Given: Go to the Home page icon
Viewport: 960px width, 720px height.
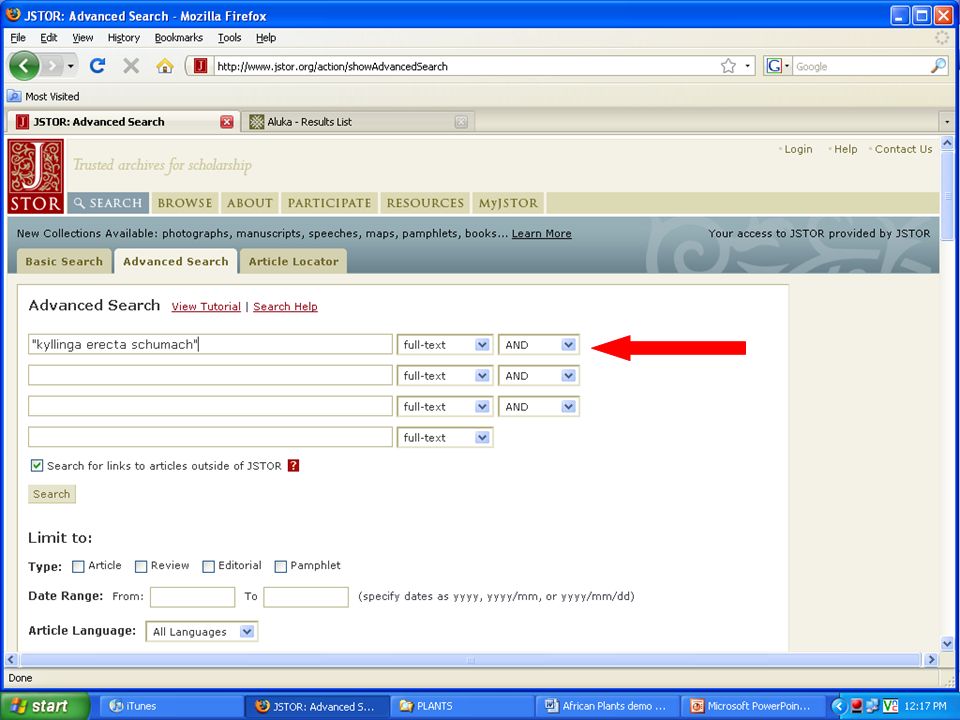Looking at the screenshot, I should pos(165,66).
